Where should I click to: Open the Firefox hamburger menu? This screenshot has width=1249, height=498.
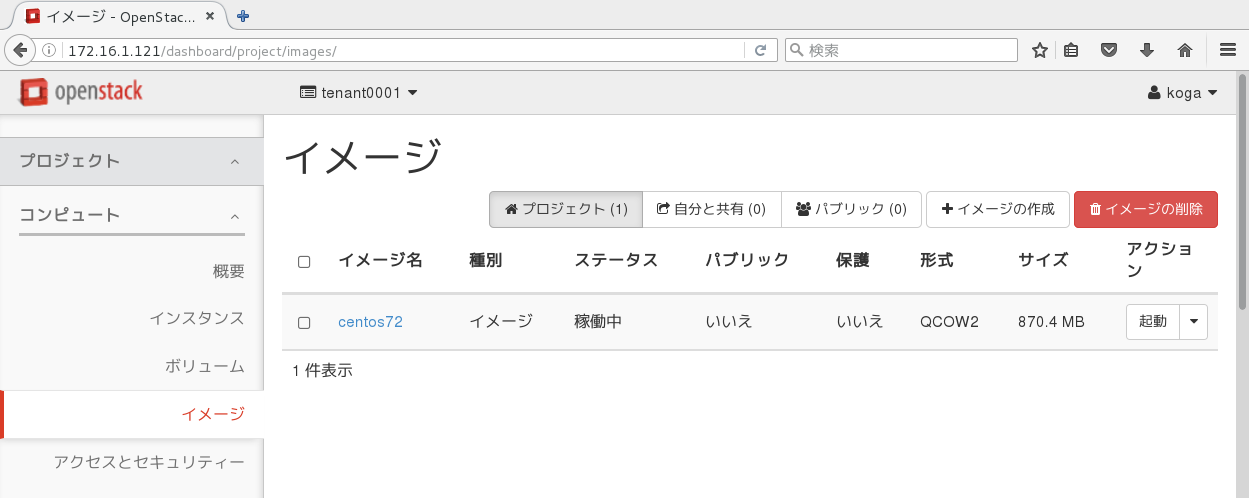[x=1228, y=50]
